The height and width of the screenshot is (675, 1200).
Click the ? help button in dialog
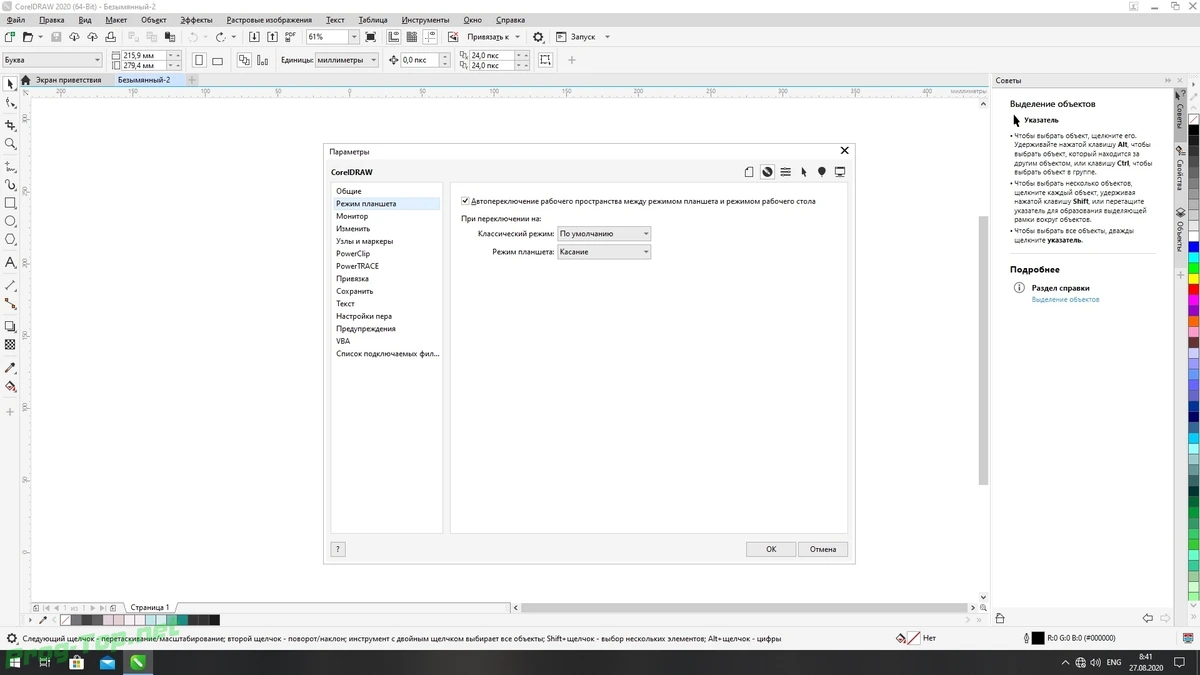[338, 549]
